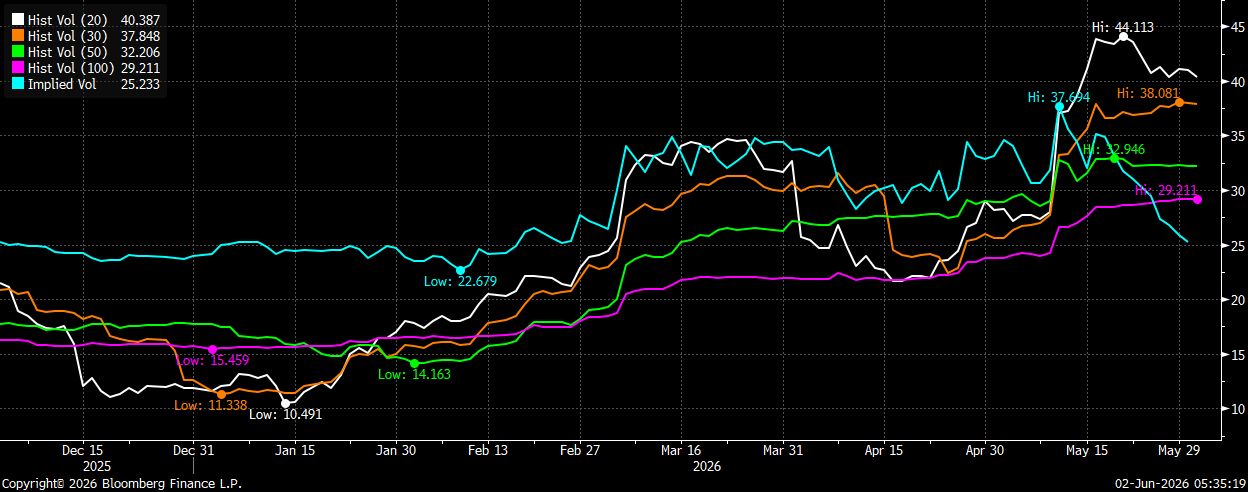Click the magenta low marker at 15.459

tap(213, 349)
